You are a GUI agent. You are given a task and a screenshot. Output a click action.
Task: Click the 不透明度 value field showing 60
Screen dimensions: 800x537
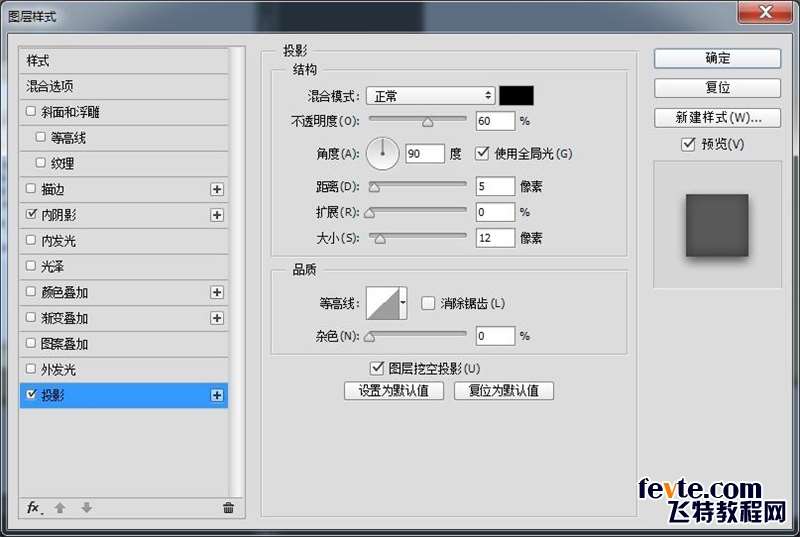pyautogui.click(x=495, y=121)
